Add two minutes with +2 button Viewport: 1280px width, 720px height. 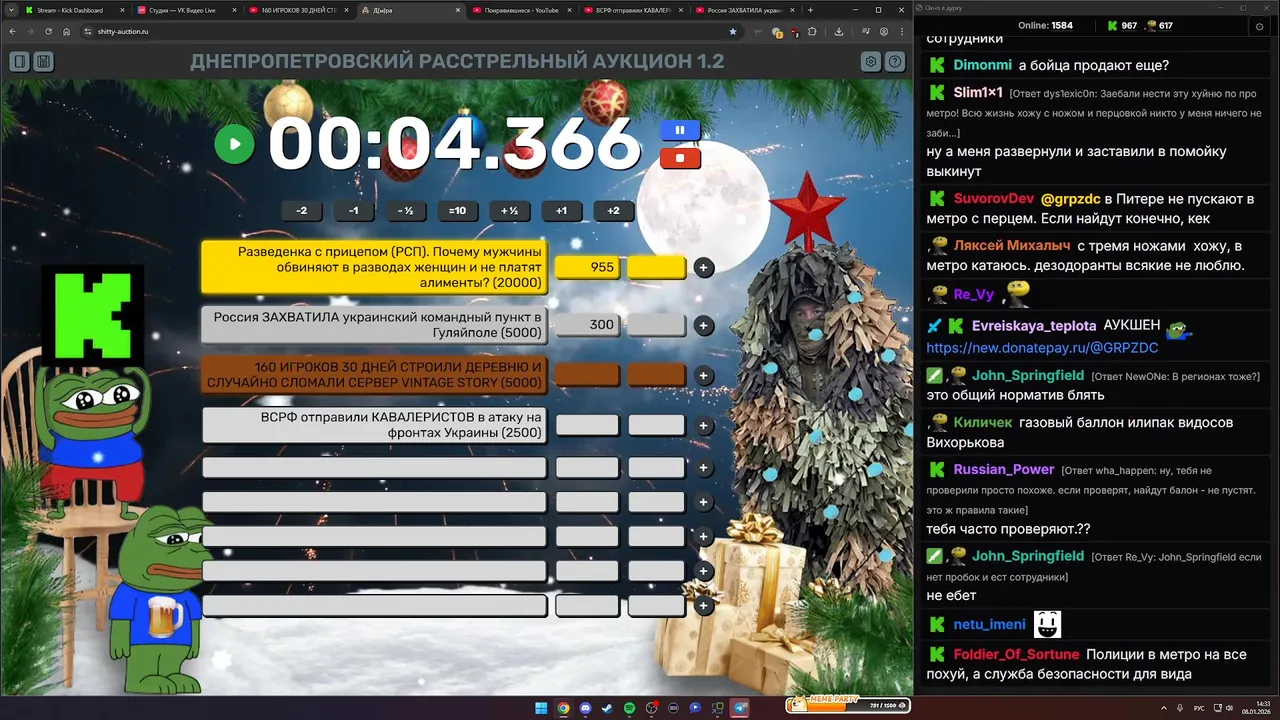click(613, 211)
